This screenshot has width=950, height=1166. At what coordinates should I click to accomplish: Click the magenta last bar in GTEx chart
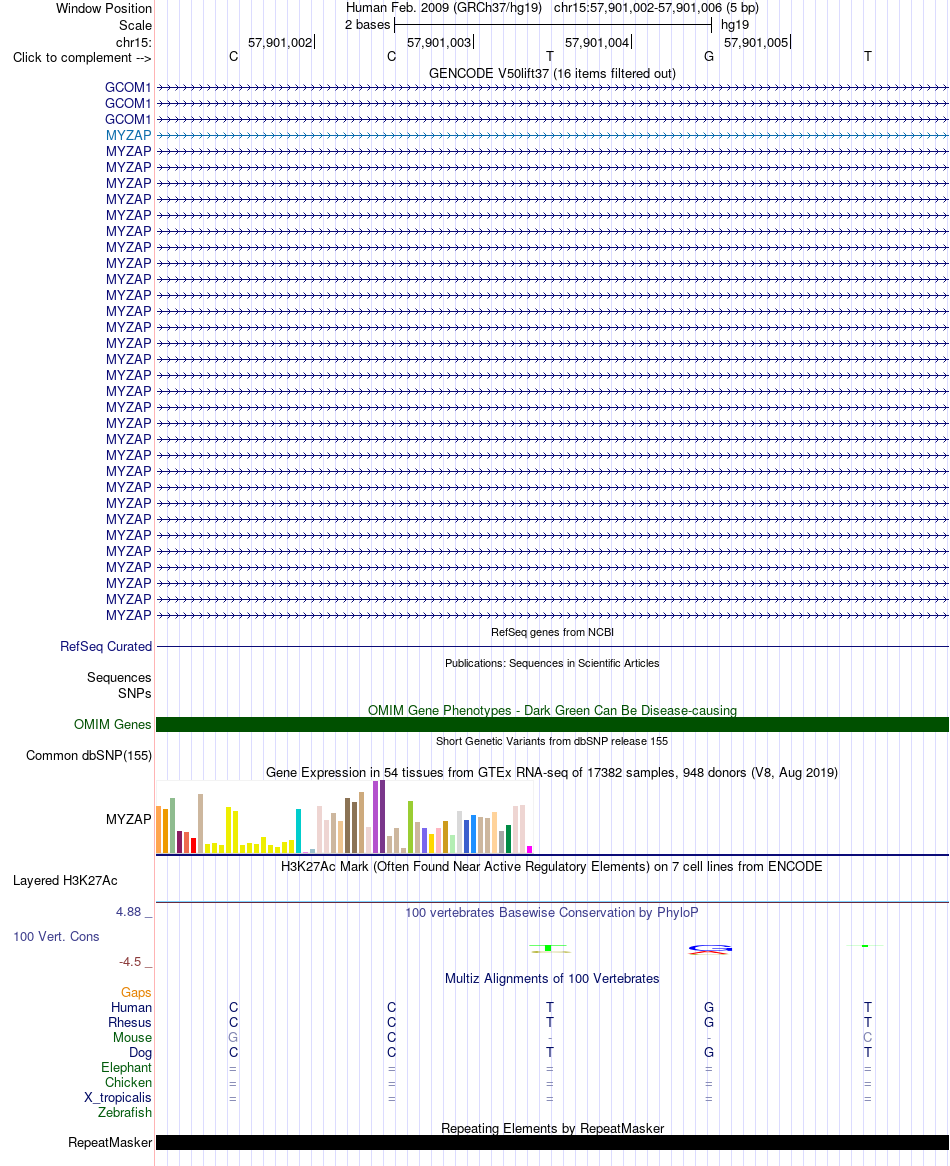pos(529,849)
